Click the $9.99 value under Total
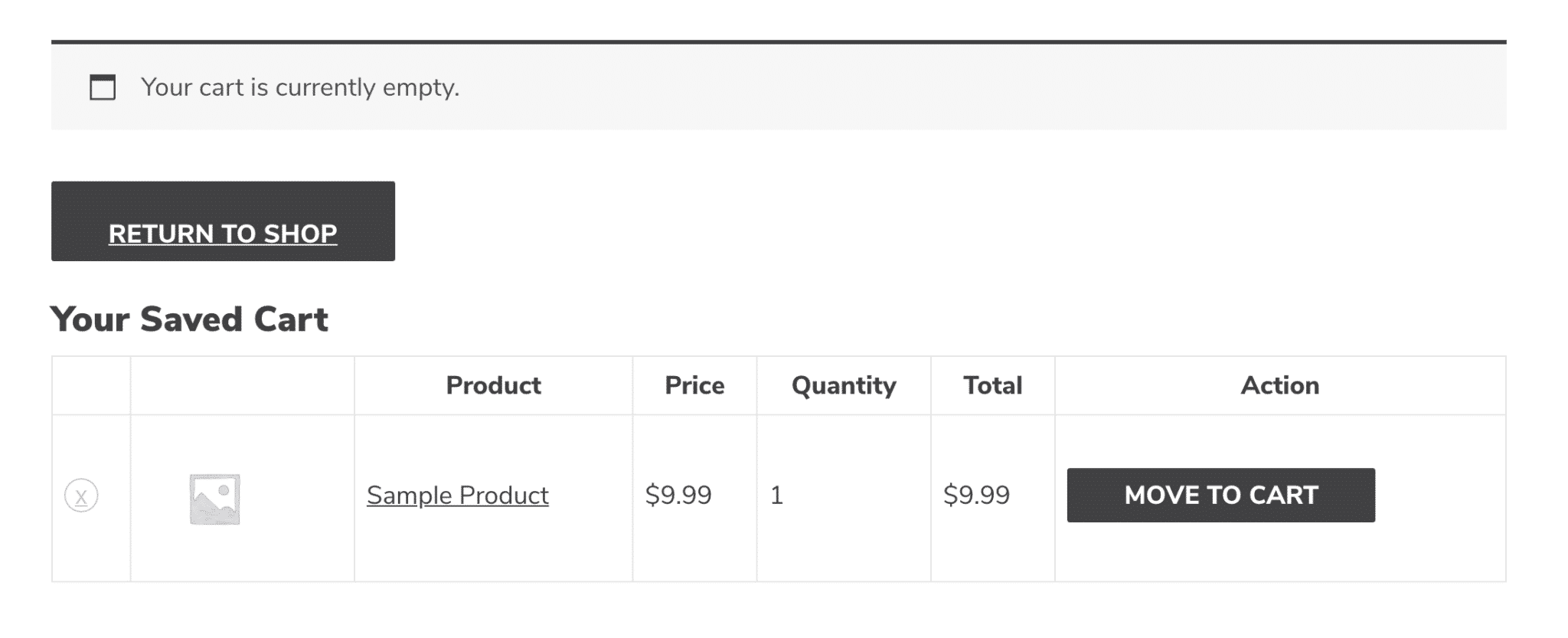1568x638 pixels. point(976,496)
